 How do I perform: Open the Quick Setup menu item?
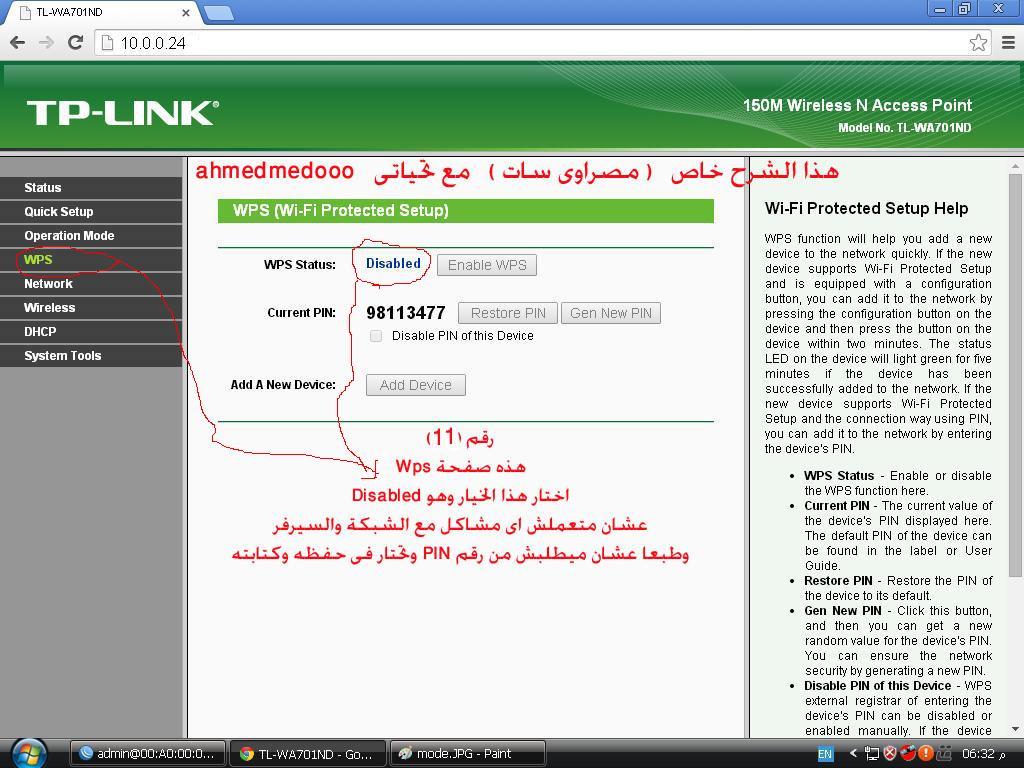(x=91, y=212)
